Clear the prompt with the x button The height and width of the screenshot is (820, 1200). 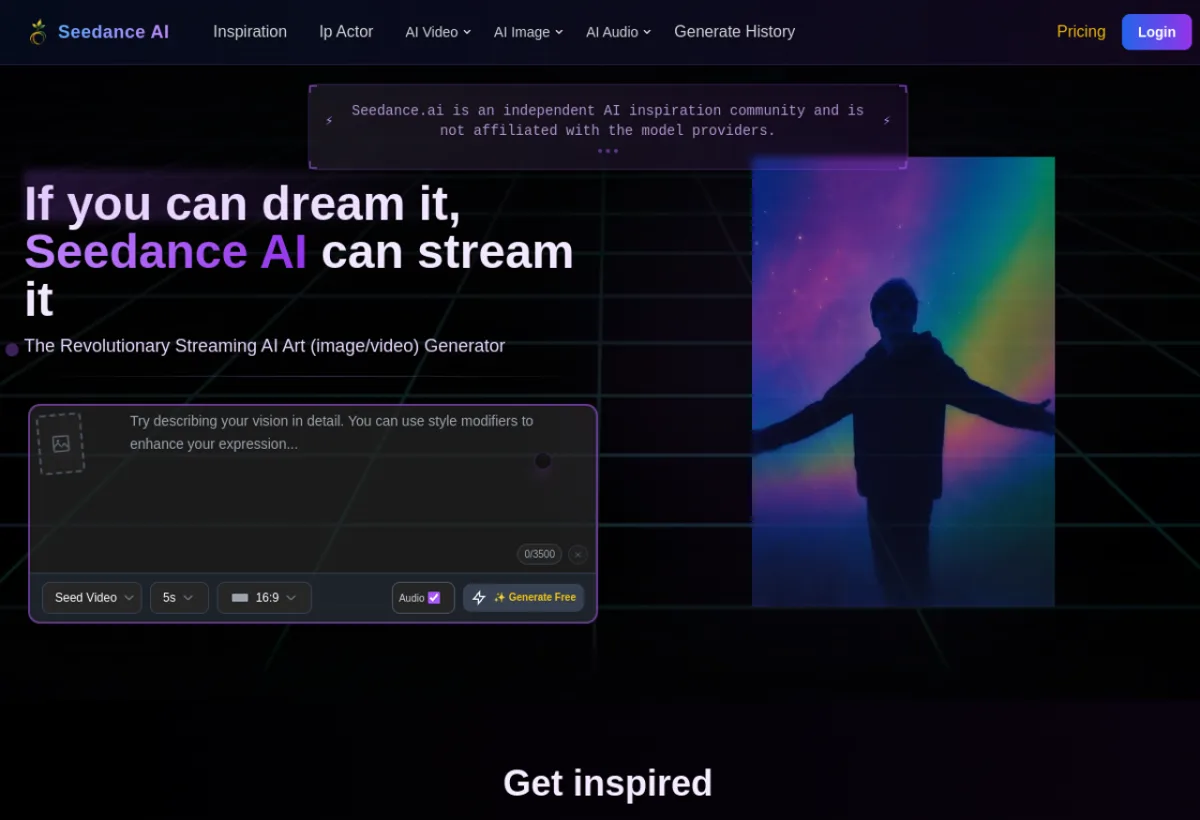pos(578,554)
